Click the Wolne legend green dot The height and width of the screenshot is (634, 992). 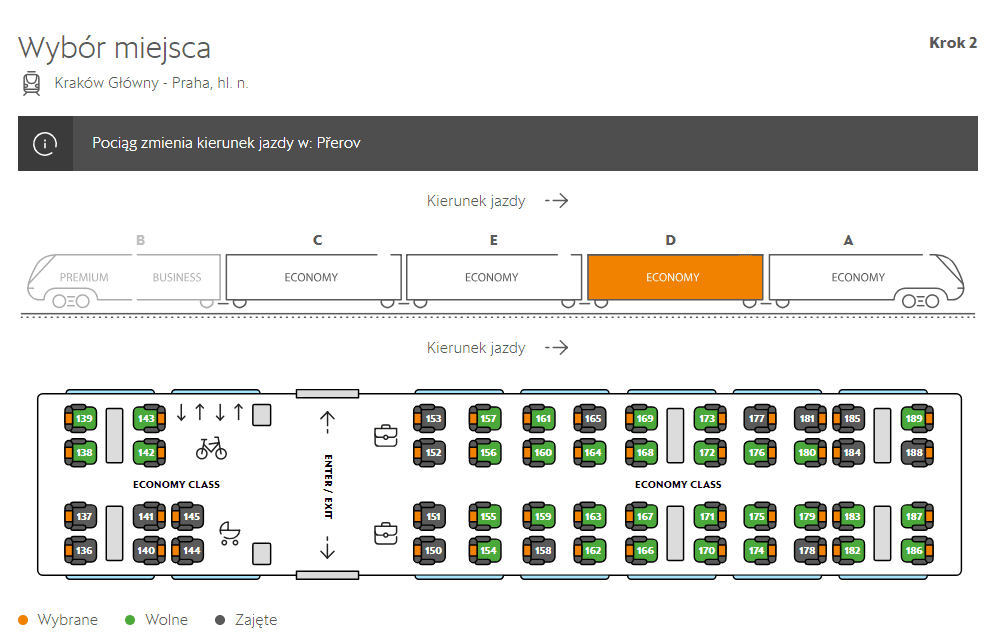pos(130,620)
